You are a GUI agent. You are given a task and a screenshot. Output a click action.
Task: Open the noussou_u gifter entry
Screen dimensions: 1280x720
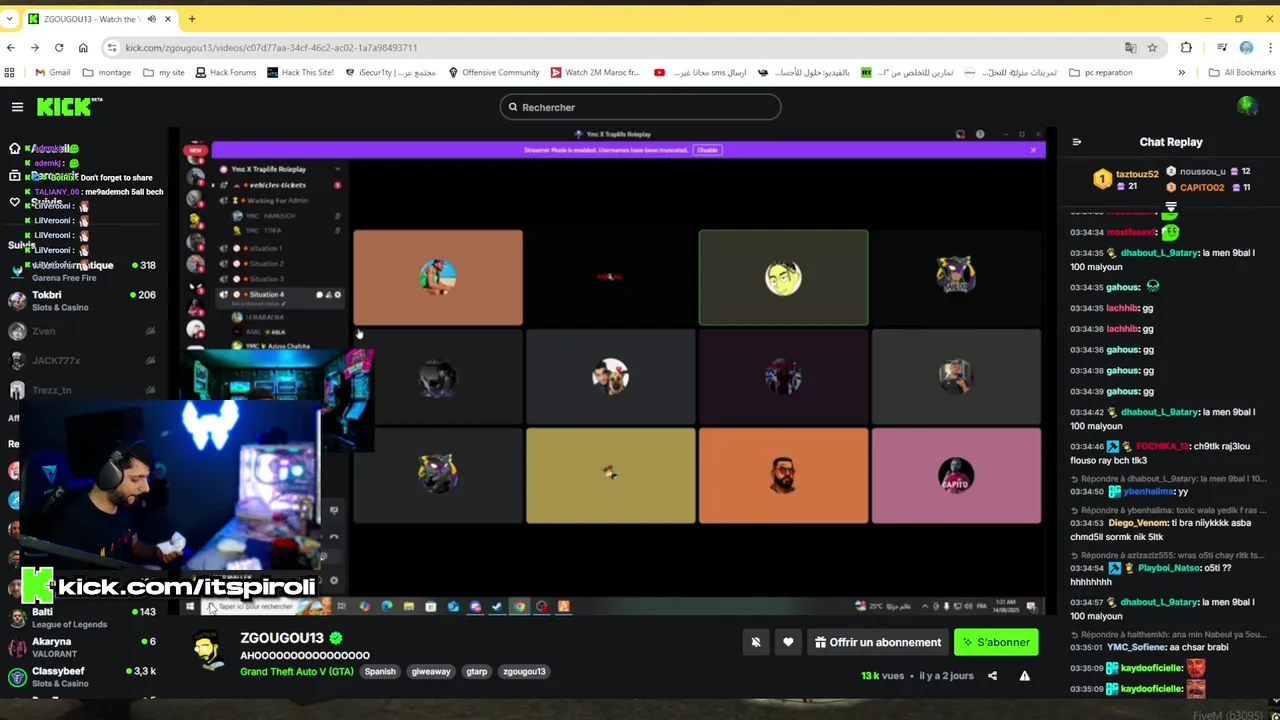tap(1208, 172)
